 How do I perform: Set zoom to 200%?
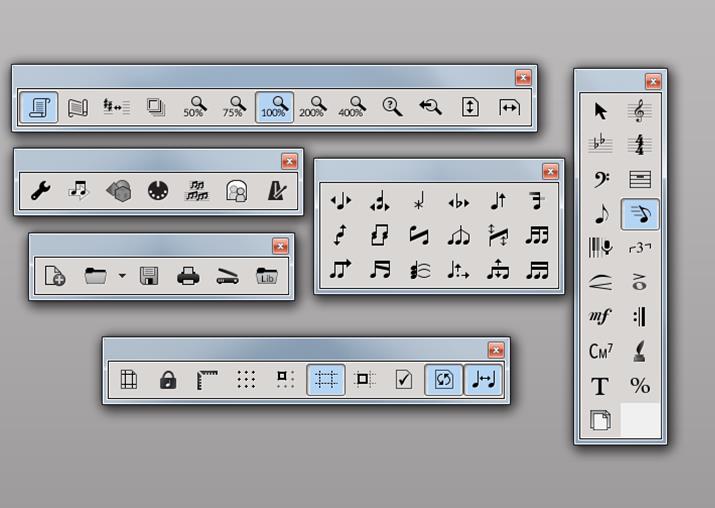312,107
